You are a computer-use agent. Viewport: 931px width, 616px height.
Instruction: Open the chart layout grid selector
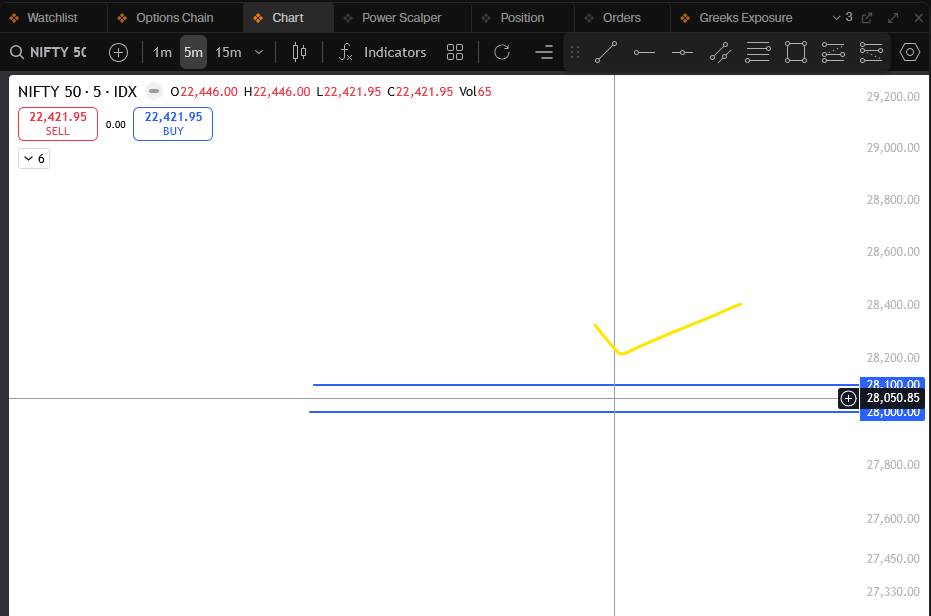455,52
